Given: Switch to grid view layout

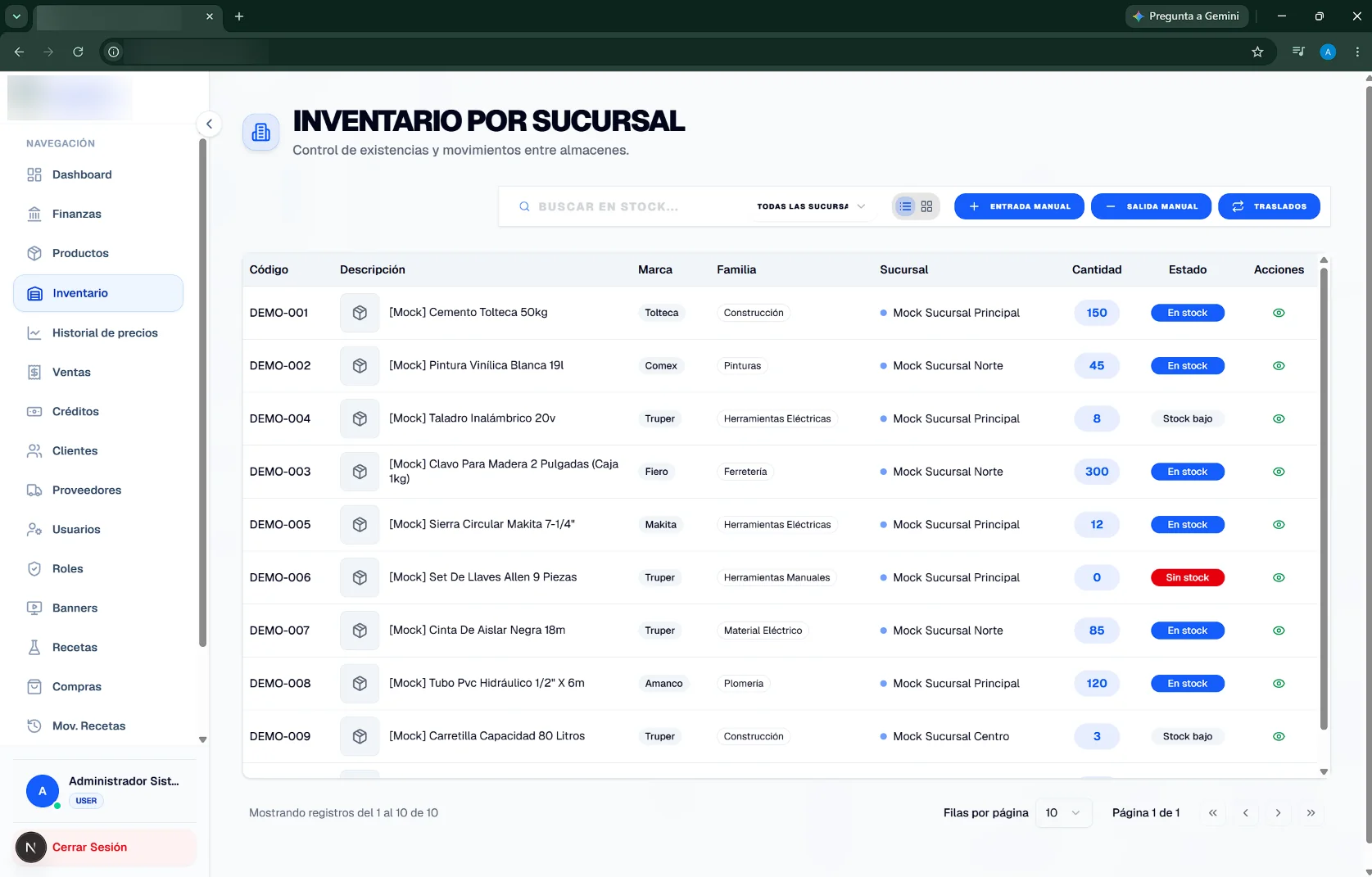Looking at the screenshot, I should (926, 206).
